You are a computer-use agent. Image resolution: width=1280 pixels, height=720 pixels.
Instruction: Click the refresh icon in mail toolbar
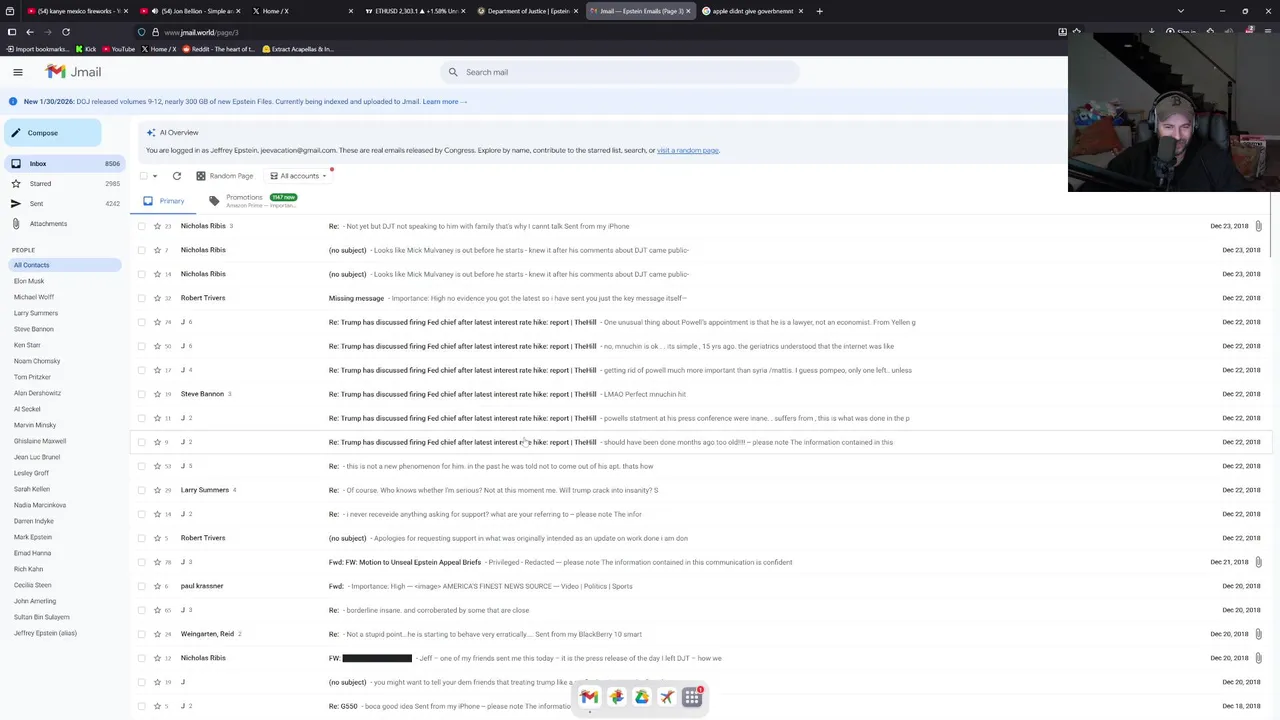tap(177, 176)
